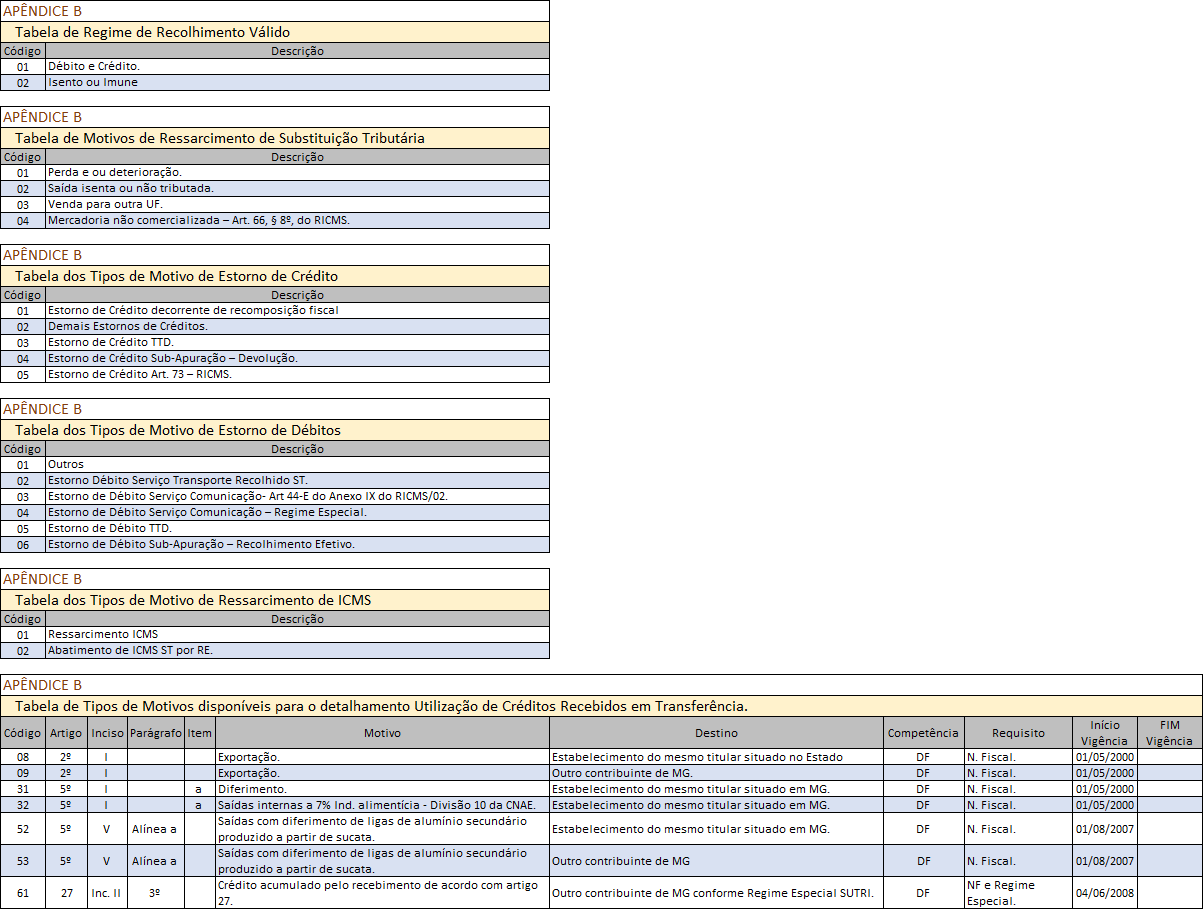Select the 'Tabela dos Tipos de Motivo de Estorno de Débitos' title
The image size is (1203, 910).
[275, 430]
